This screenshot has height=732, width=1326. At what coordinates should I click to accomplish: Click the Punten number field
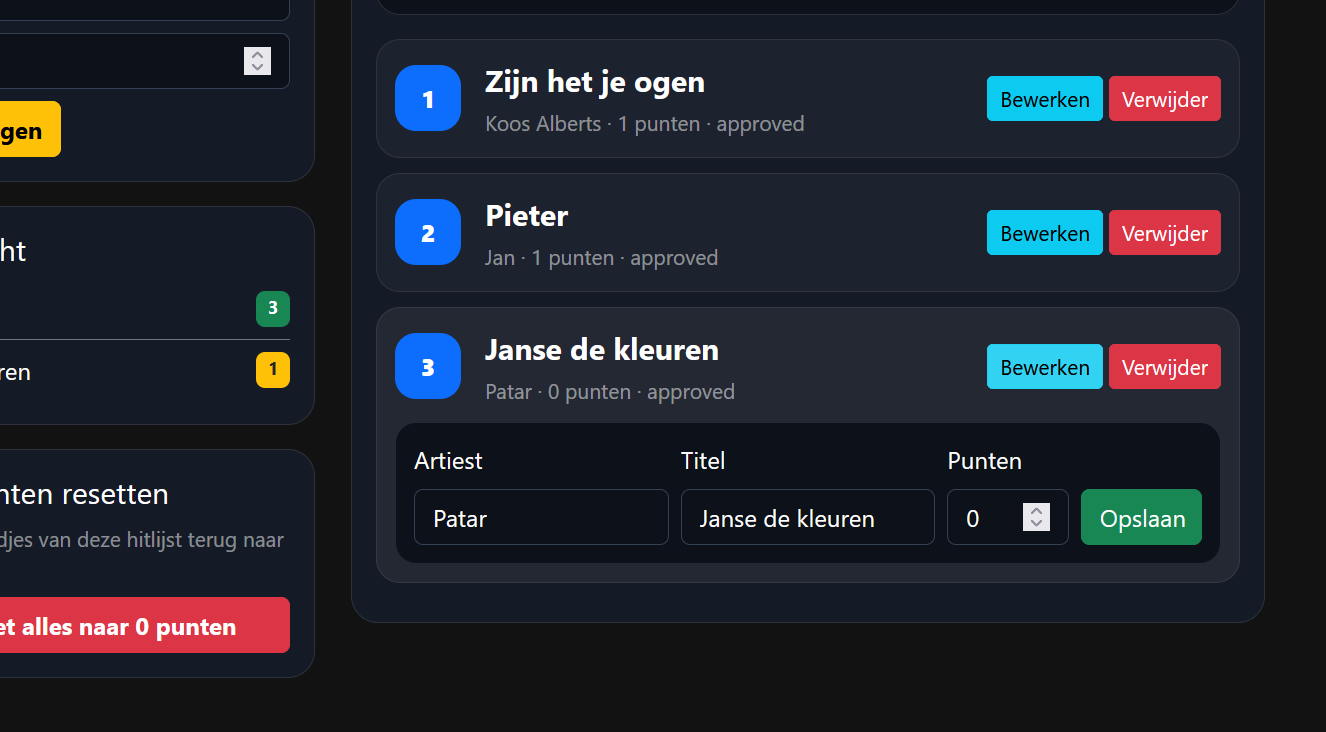[1008, 517]
